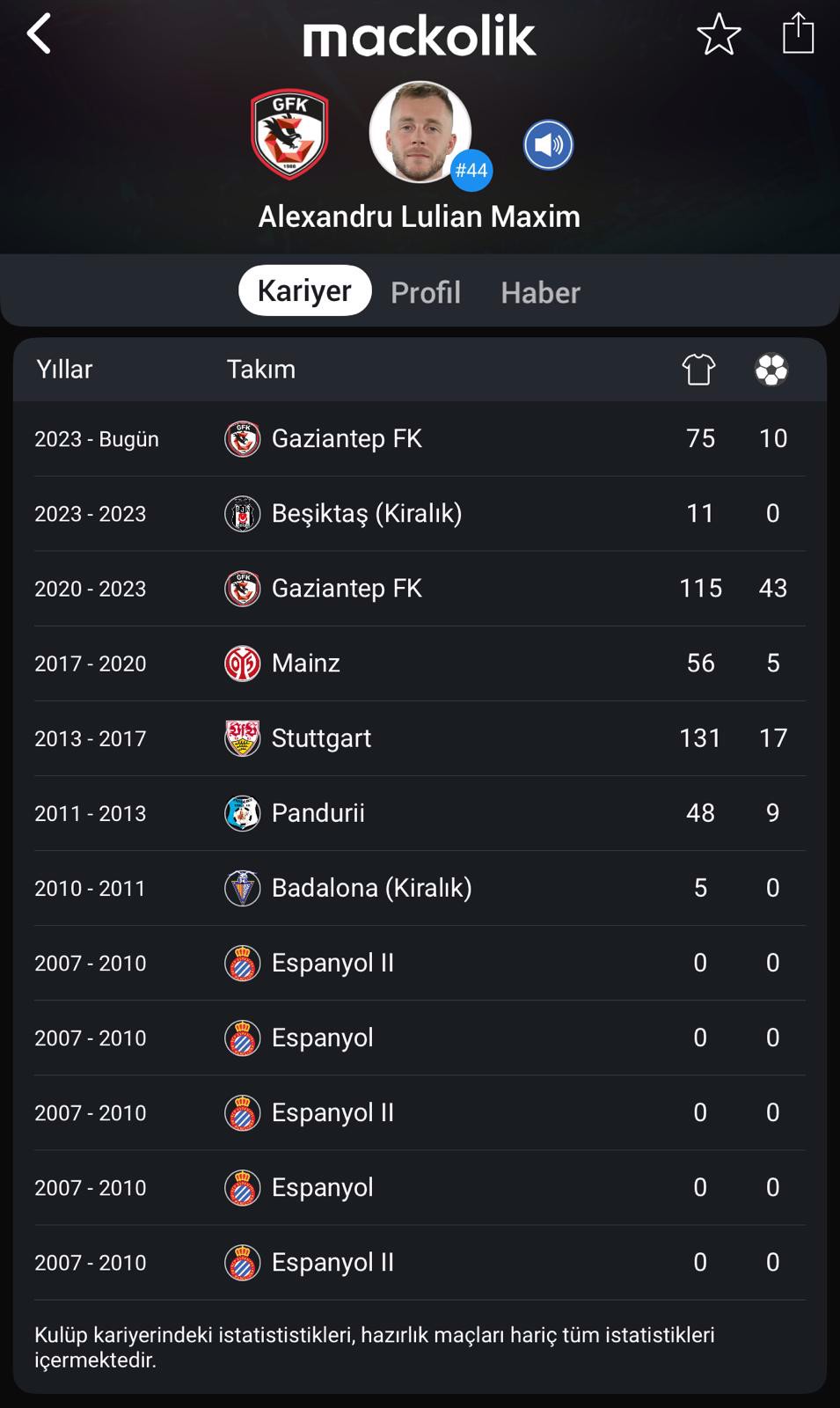Select the Kariyer tab
This screenshot has height=1408, width=840.
304,290
